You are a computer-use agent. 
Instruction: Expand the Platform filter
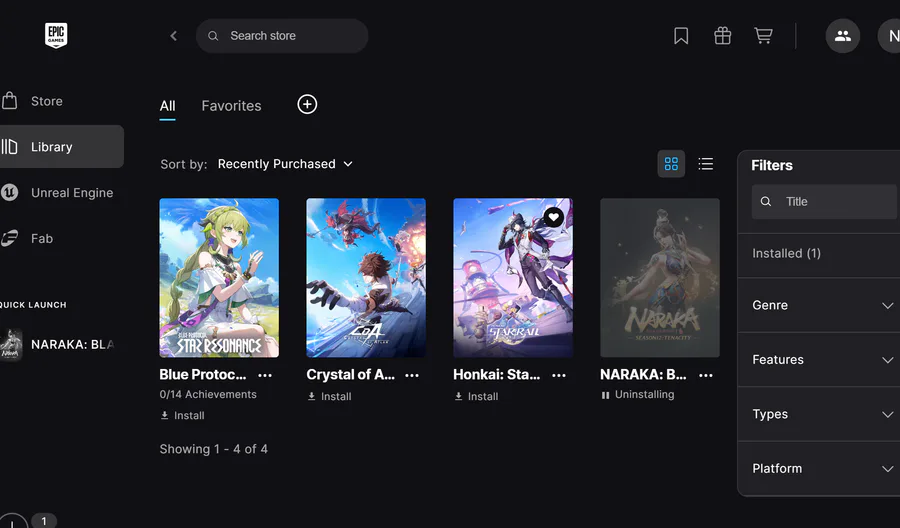coord(824,468)
